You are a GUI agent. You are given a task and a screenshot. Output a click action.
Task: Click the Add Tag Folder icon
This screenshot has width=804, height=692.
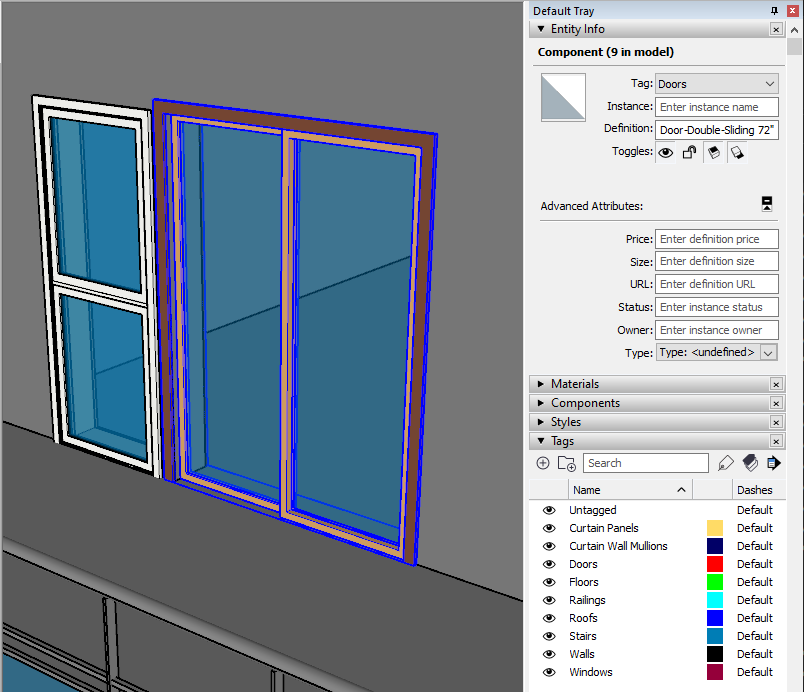point(567,463)
